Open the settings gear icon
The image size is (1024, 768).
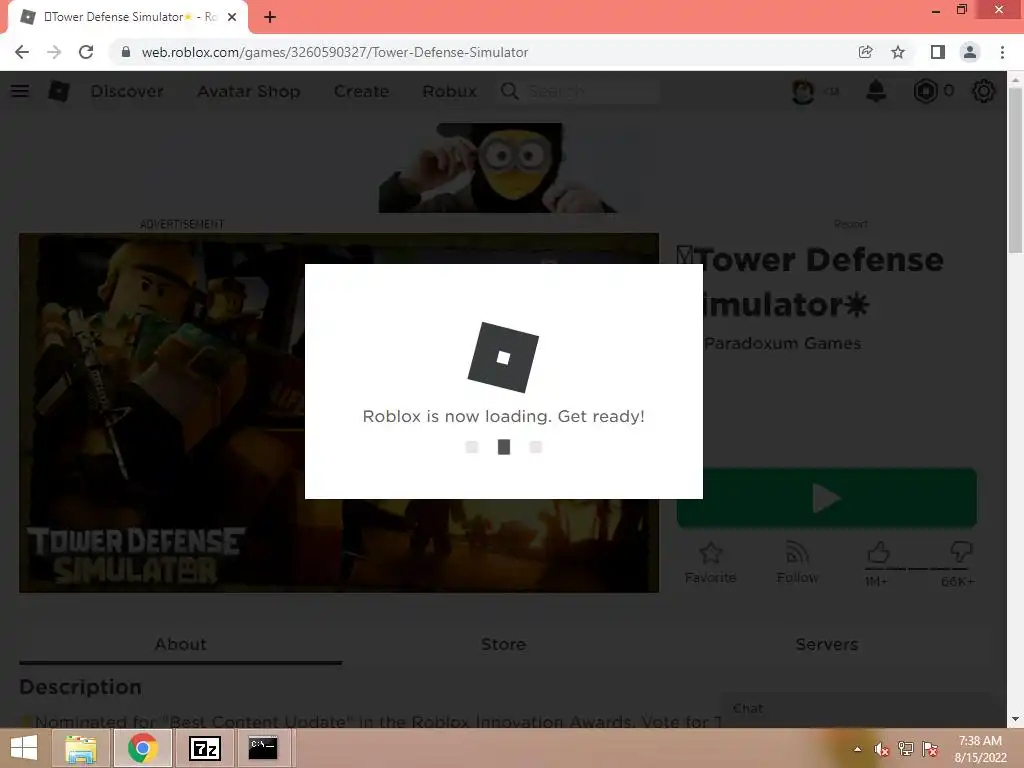pos(984,91)
